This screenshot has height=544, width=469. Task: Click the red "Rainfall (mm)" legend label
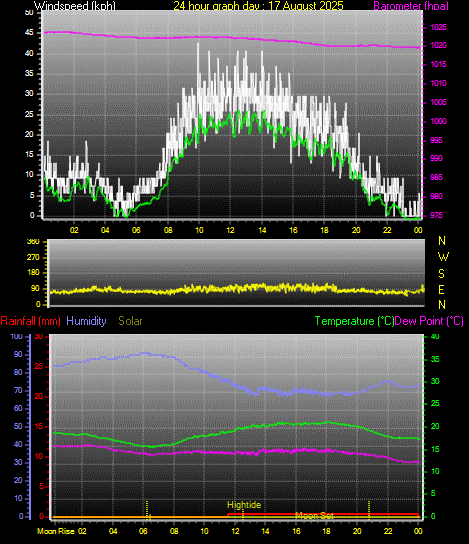click(31, 321)
